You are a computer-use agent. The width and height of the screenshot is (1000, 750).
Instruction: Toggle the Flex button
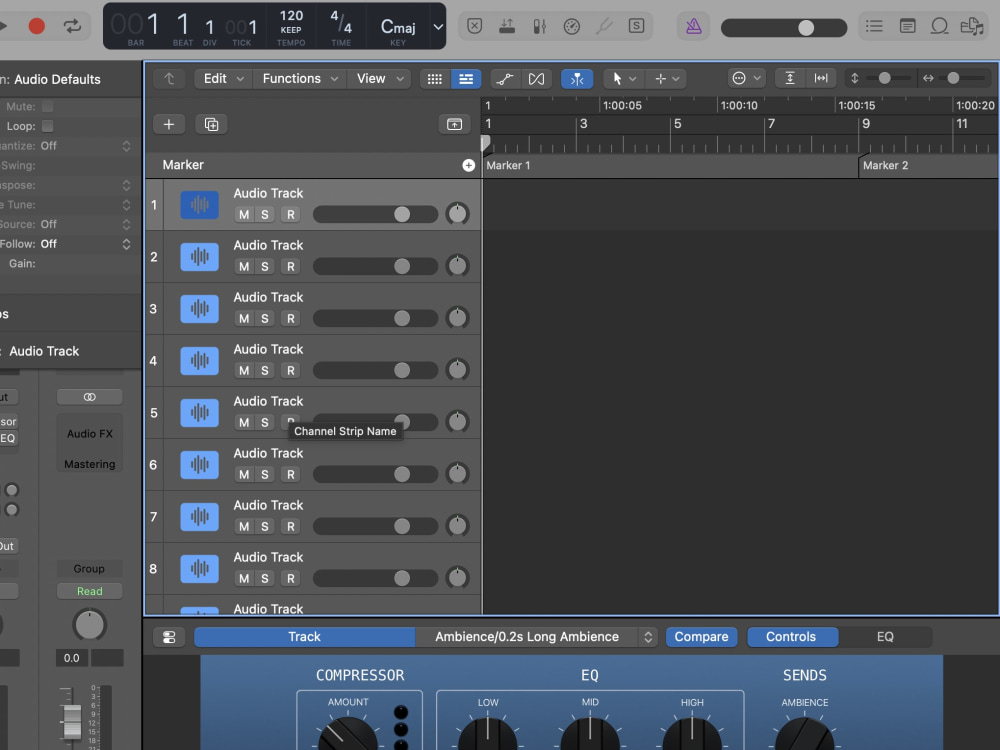pos(537,78)
